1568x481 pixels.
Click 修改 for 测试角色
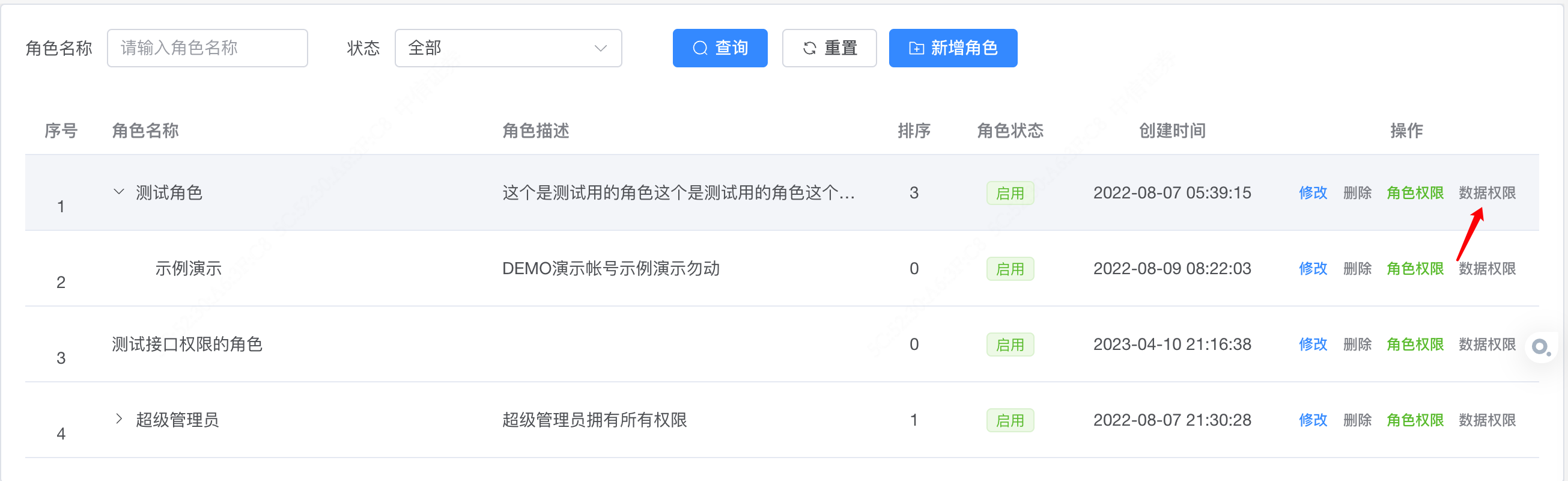[x=1312, y=193]
